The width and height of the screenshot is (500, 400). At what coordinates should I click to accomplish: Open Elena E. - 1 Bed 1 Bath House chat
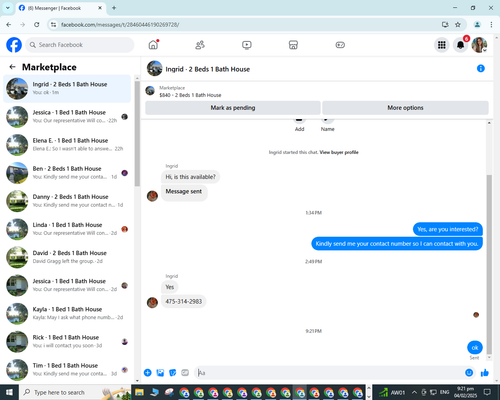67,145
